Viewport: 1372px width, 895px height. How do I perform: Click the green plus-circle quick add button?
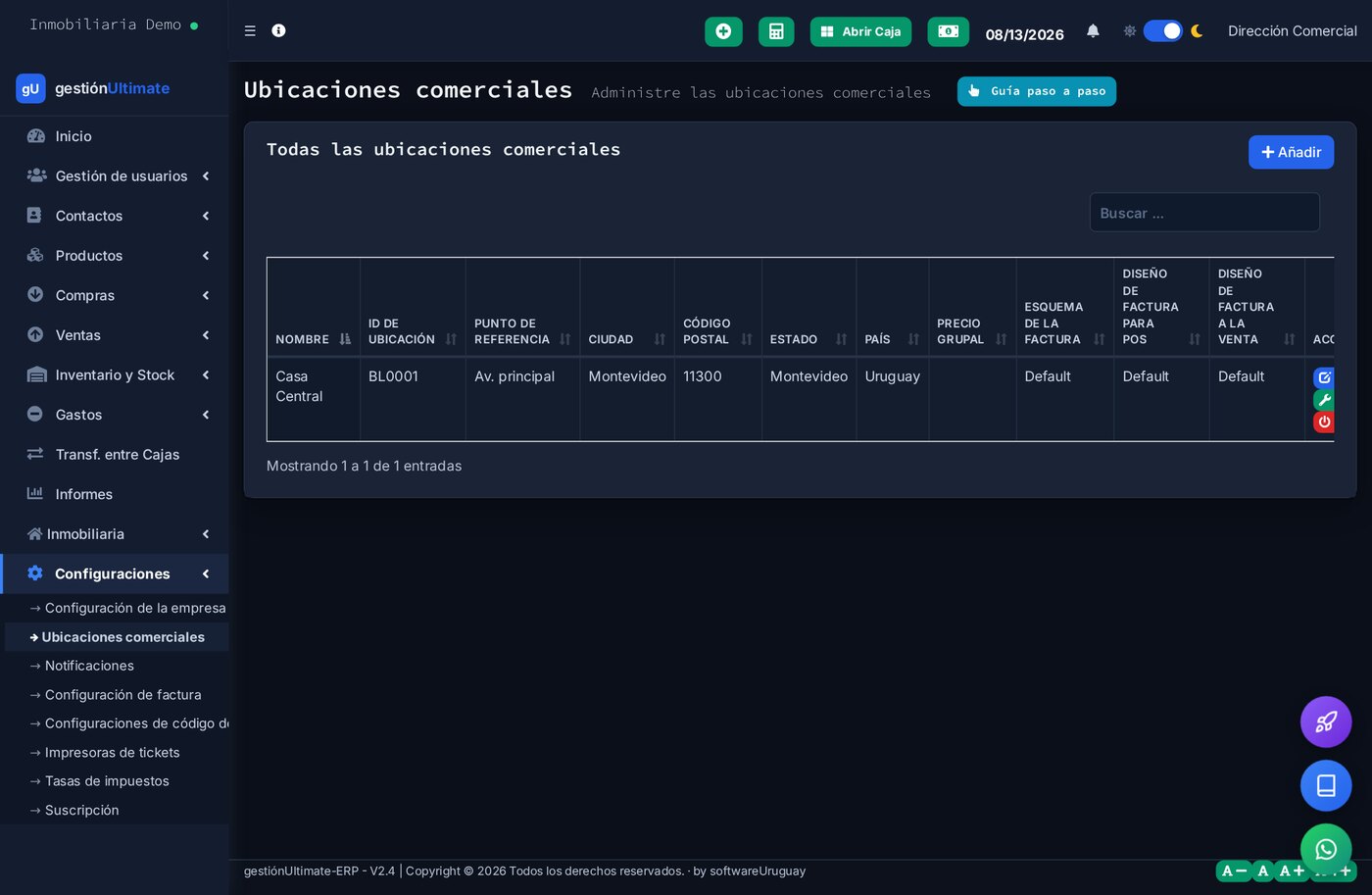coord(723,31)
